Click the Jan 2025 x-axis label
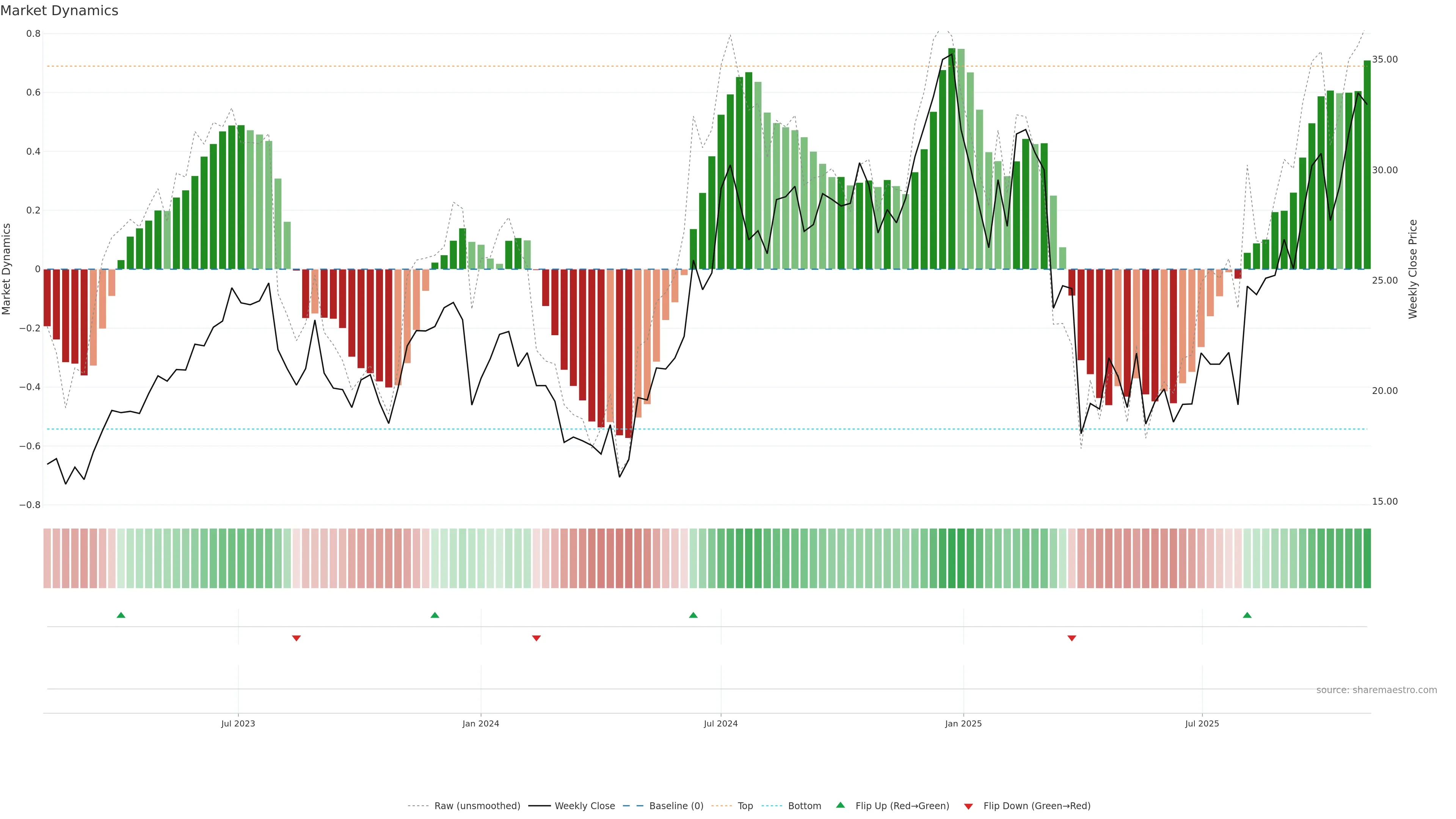This screenshot has width=1456, height=819. pyautogui.click(x=963, y=723)
